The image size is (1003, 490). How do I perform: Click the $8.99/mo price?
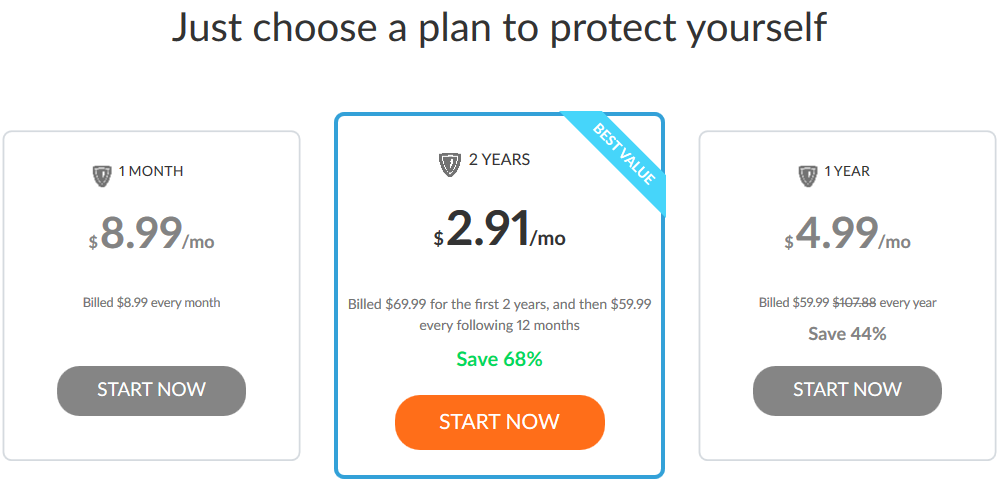152,233
